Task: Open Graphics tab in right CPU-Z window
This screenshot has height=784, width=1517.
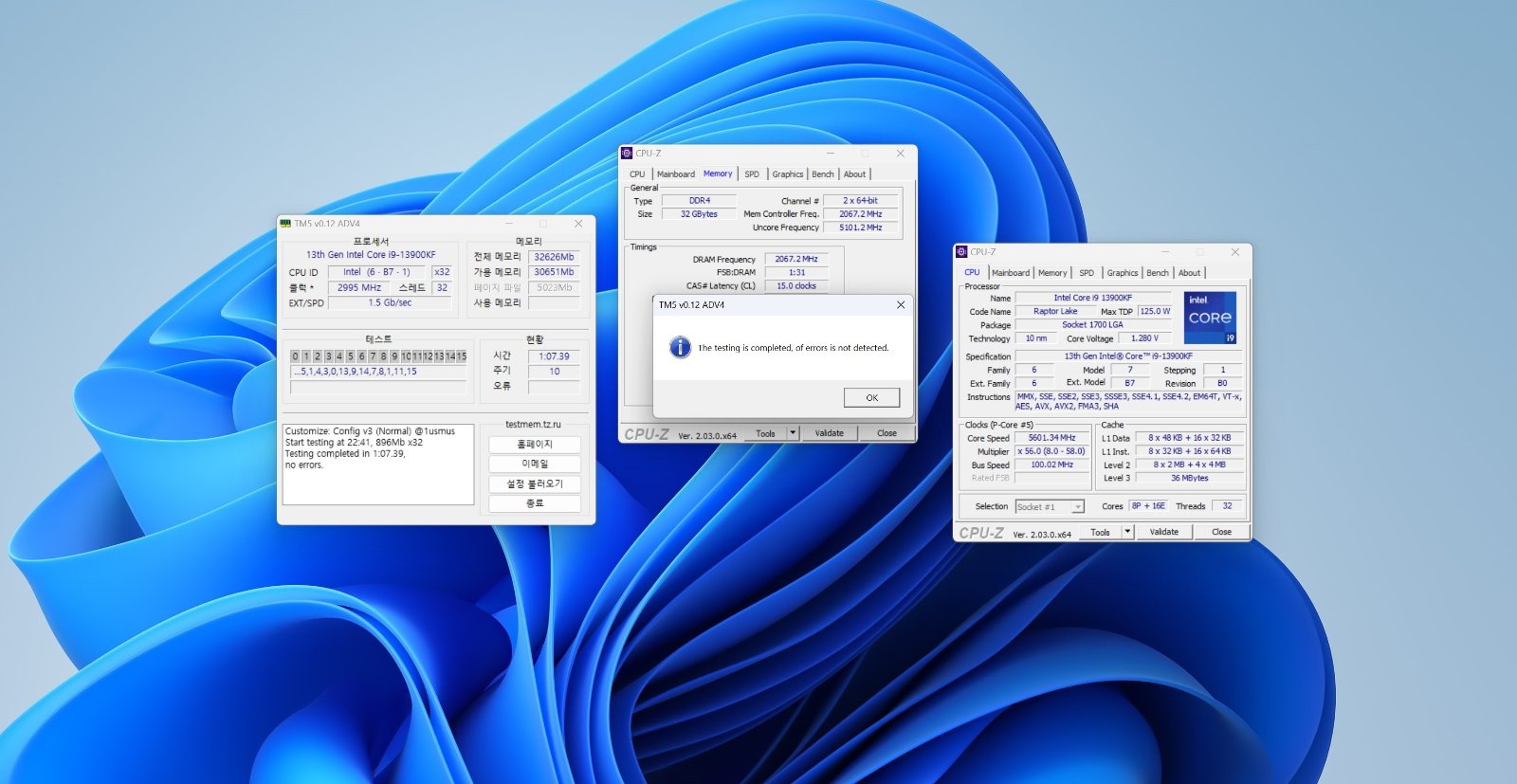Action: tap(1123, 273)
